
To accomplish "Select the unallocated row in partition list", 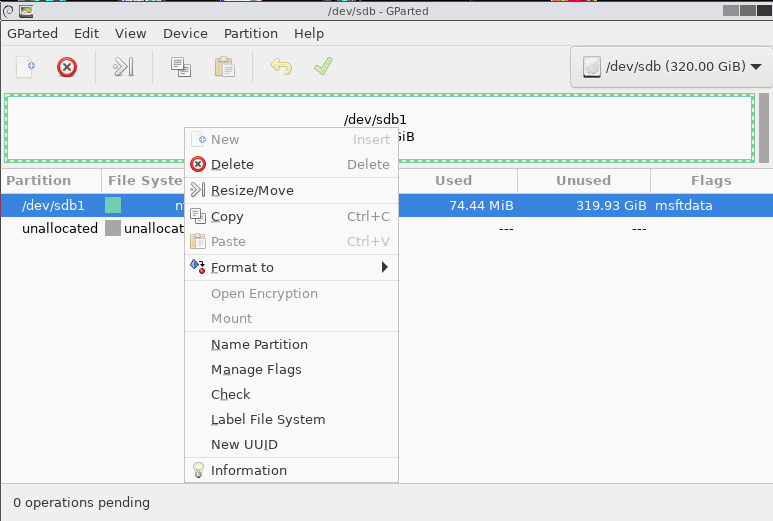I will click(x=60, y=228).
